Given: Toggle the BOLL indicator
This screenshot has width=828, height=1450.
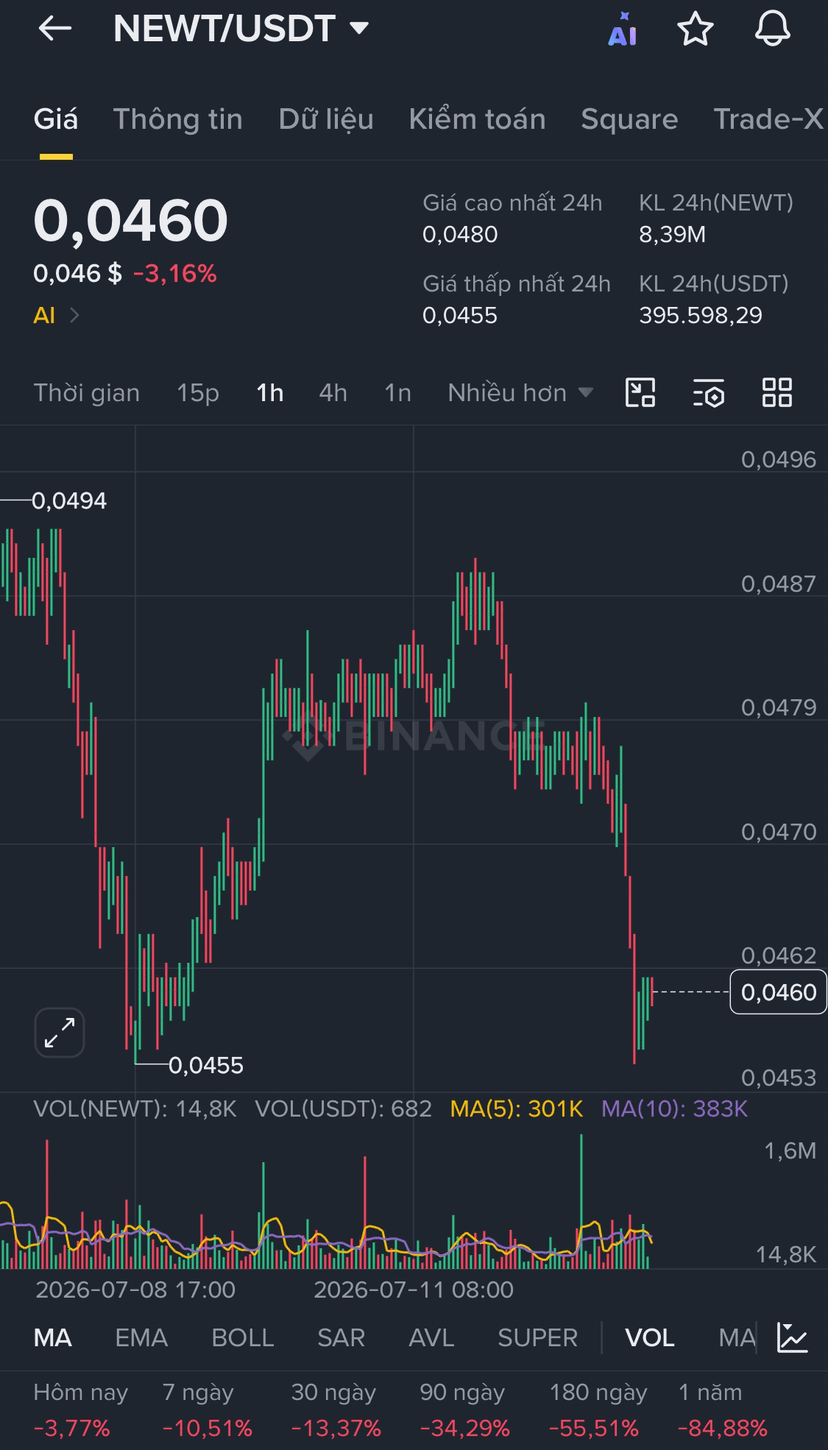Looking at the screenshot, I should (x=242, y=1338).
